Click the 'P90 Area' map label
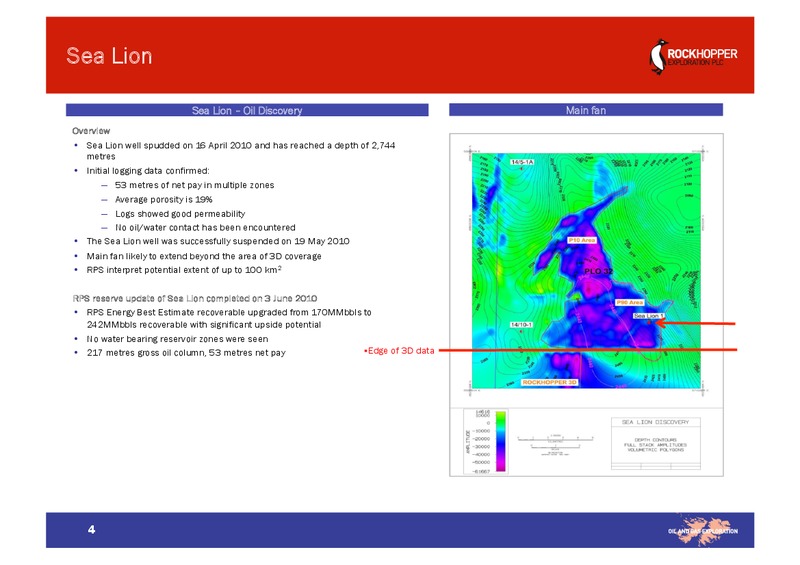Image resolution: width=800 pixels, height=565 pixels. pyautogui.click(x=630, y=302)
